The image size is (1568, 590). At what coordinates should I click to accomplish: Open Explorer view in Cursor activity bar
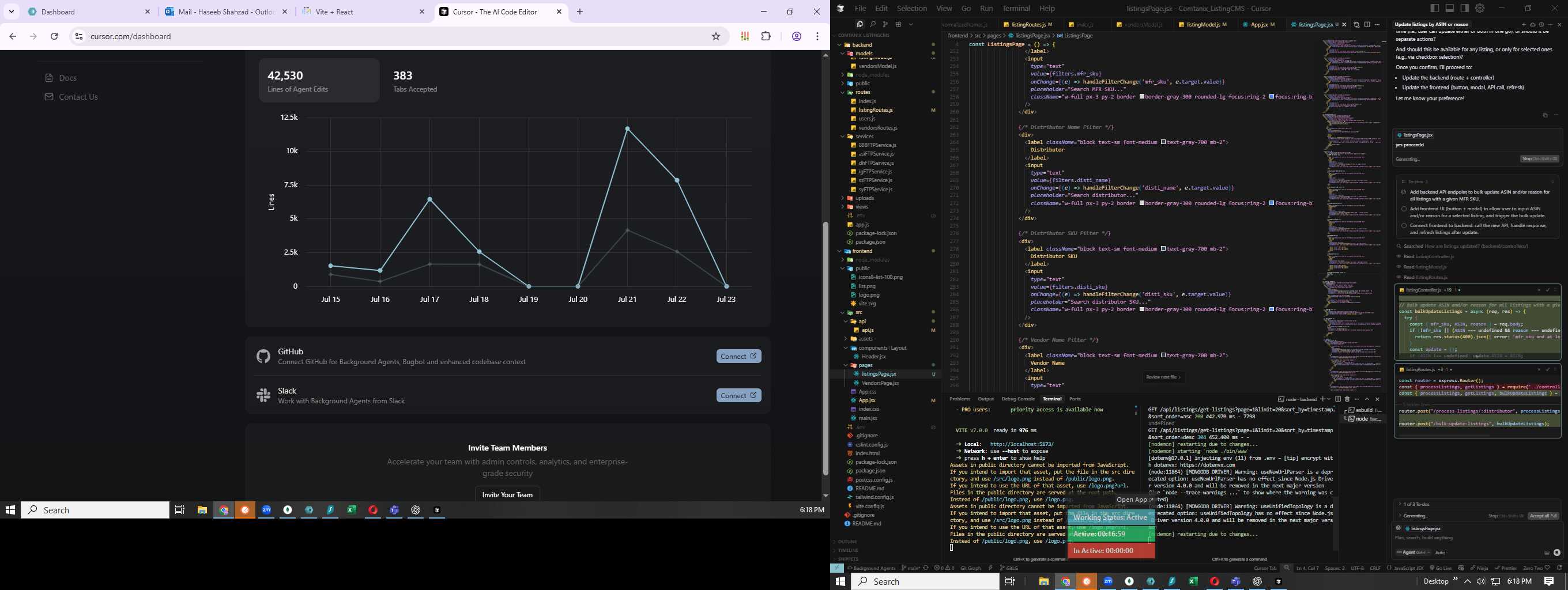tap(860, 24)
